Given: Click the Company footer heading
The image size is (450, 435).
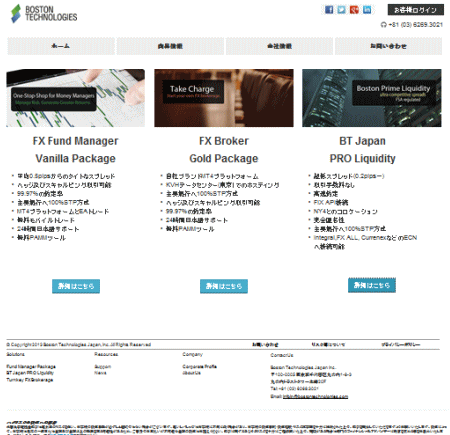Looking at the screenshot, I should click(192, 354).
